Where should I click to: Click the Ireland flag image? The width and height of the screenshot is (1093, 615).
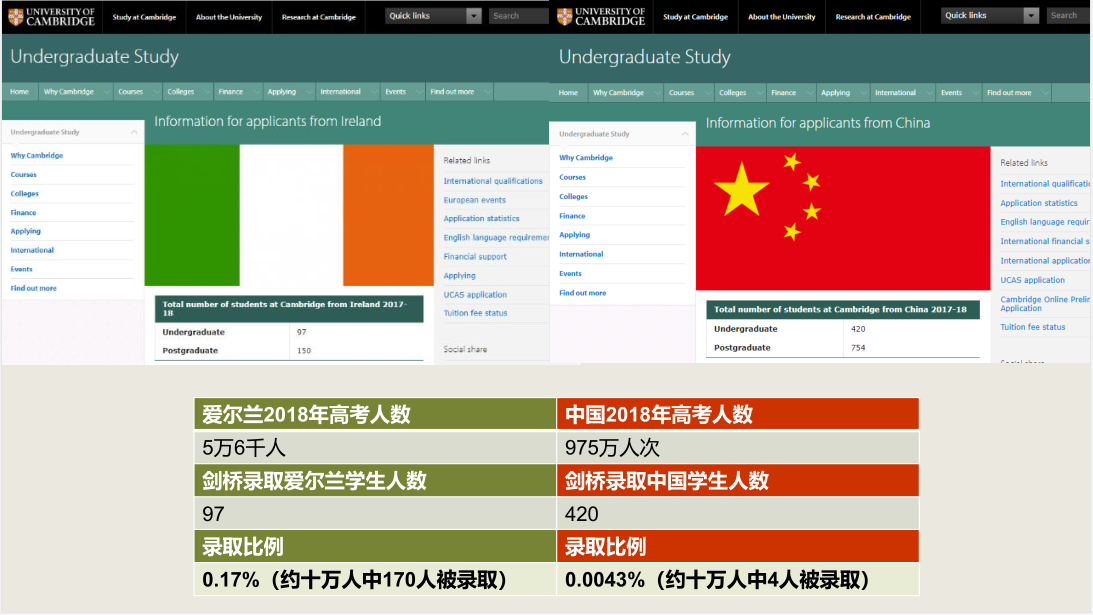289,215
